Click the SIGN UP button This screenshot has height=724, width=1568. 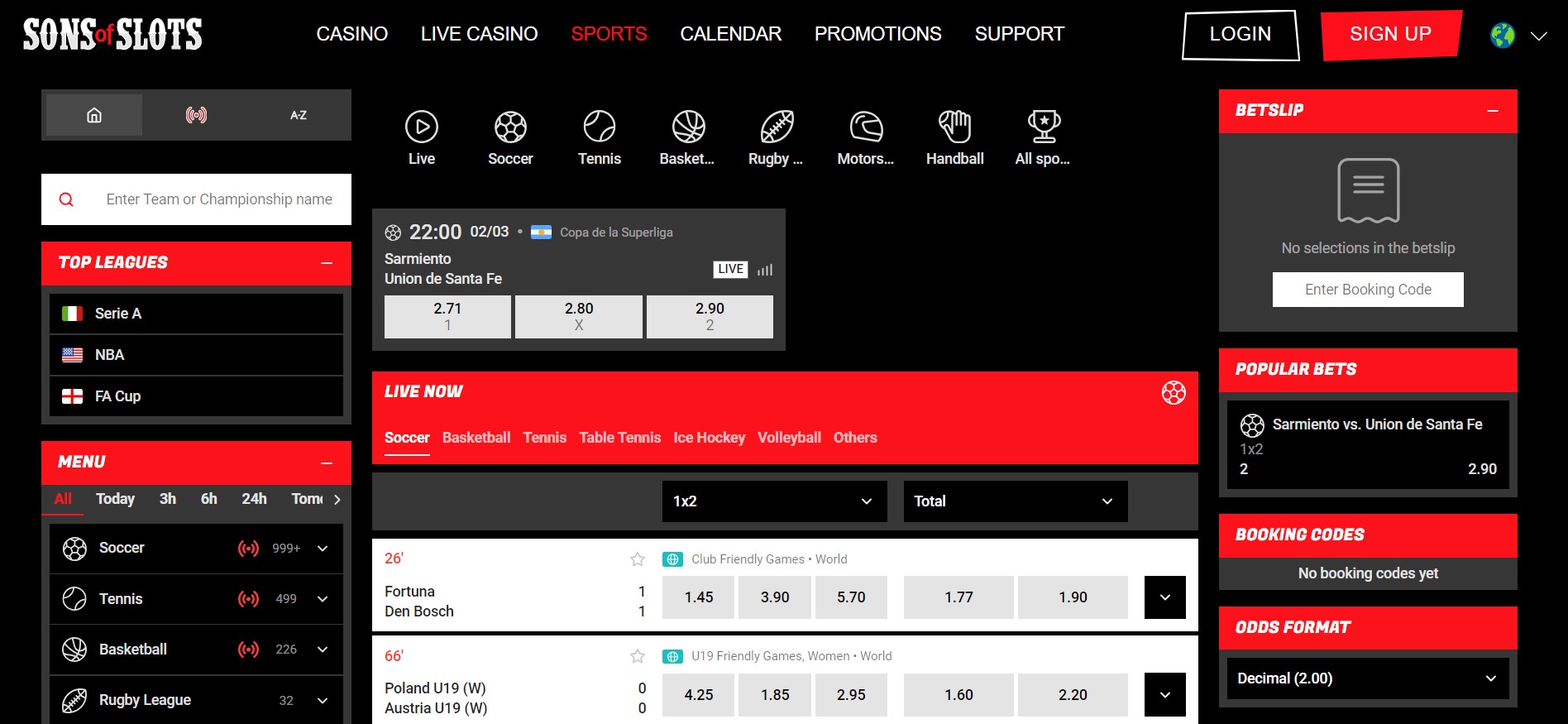click(x=1391, y=35)
